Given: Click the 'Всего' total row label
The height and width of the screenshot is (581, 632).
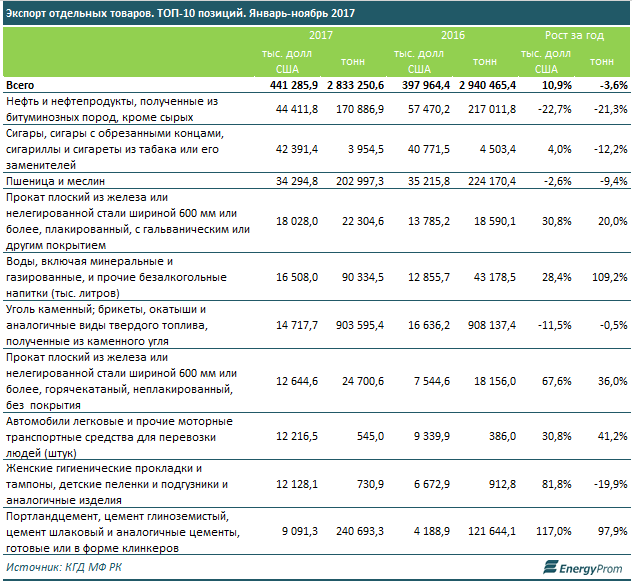Looking at the screenshot, I should pyautogui.click(x=22, y=86).
